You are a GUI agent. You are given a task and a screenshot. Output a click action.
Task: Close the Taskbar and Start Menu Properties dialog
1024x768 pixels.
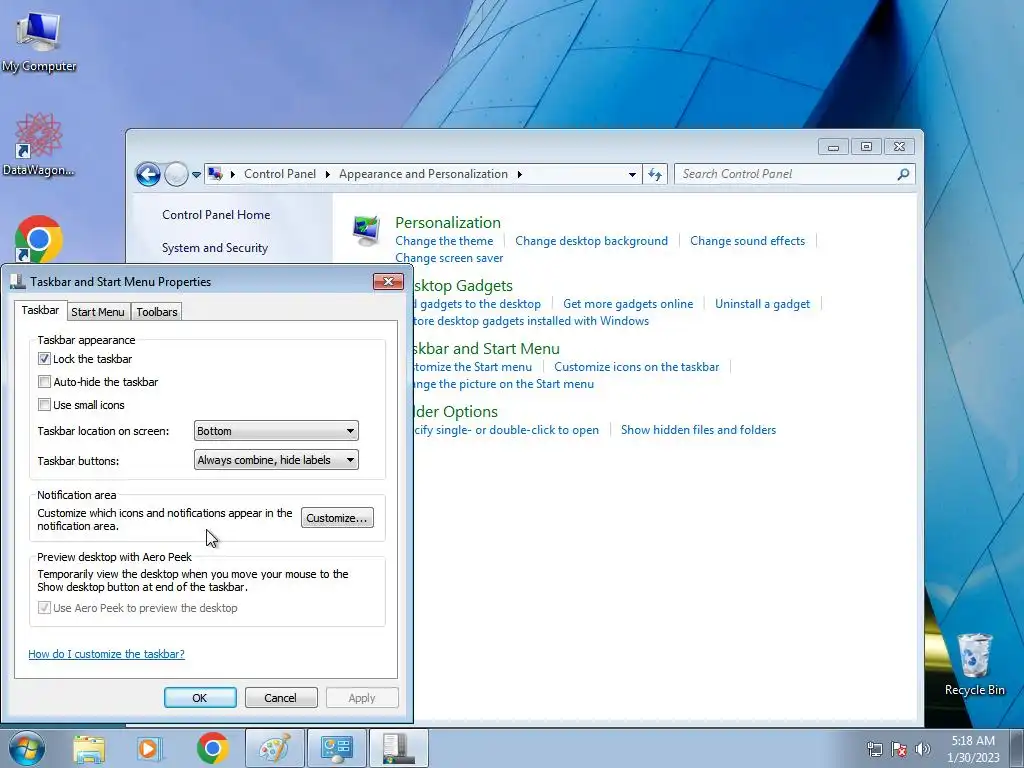pos(388,281)
